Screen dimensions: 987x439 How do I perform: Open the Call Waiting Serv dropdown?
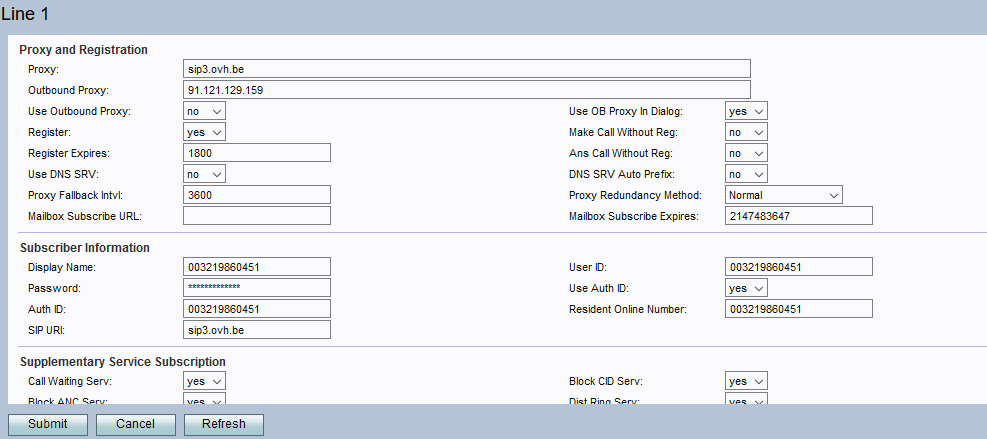205,381
